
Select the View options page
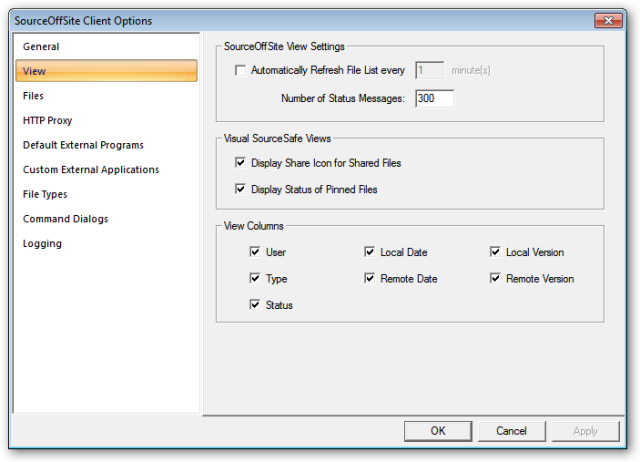click(x=107, y=71)
